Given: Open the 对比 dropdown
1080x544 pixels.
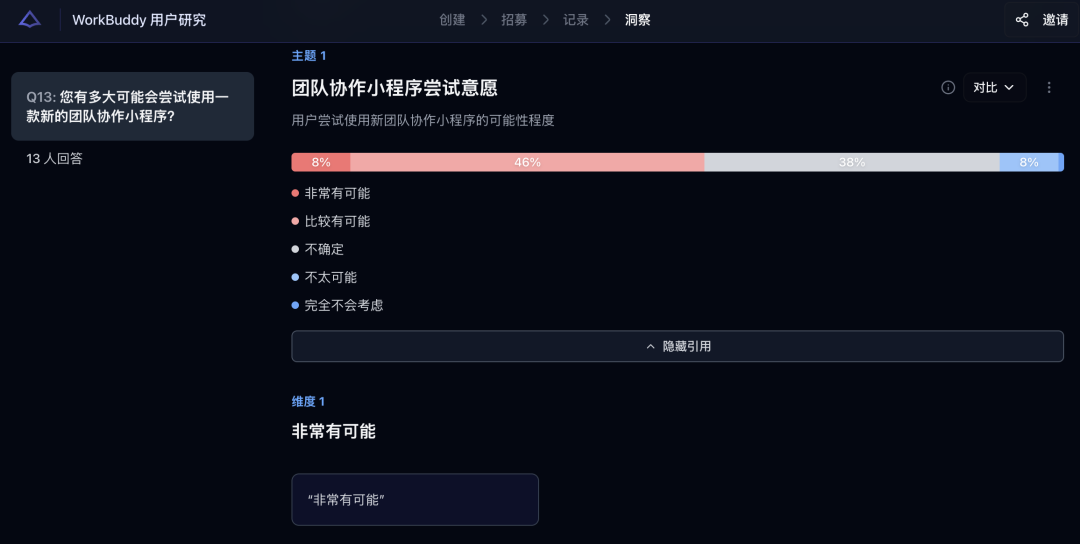Looking at the screenshot, I should [x=994, y=88].
